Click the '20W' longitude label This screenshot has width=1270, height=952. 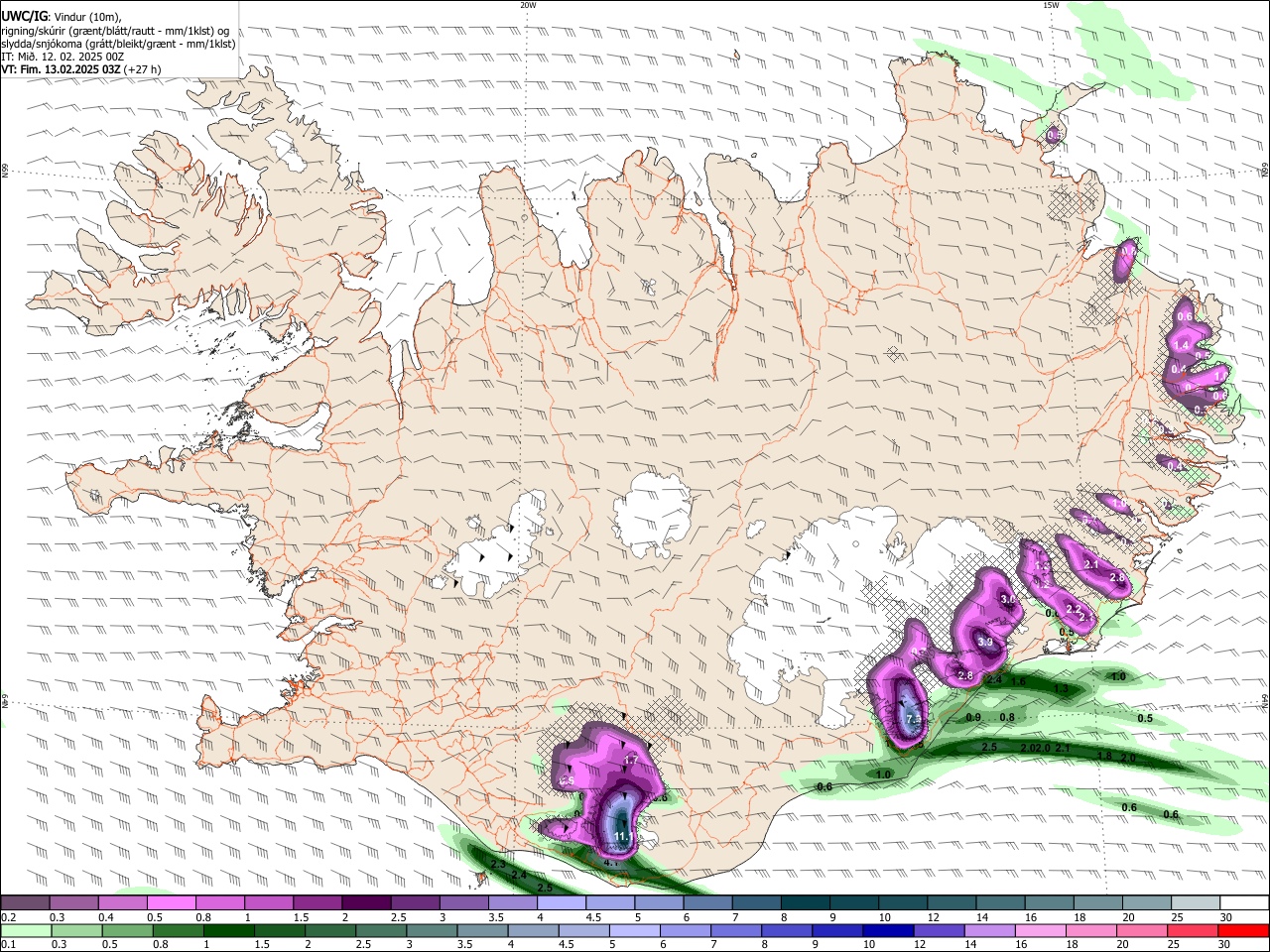click(528, 5)
